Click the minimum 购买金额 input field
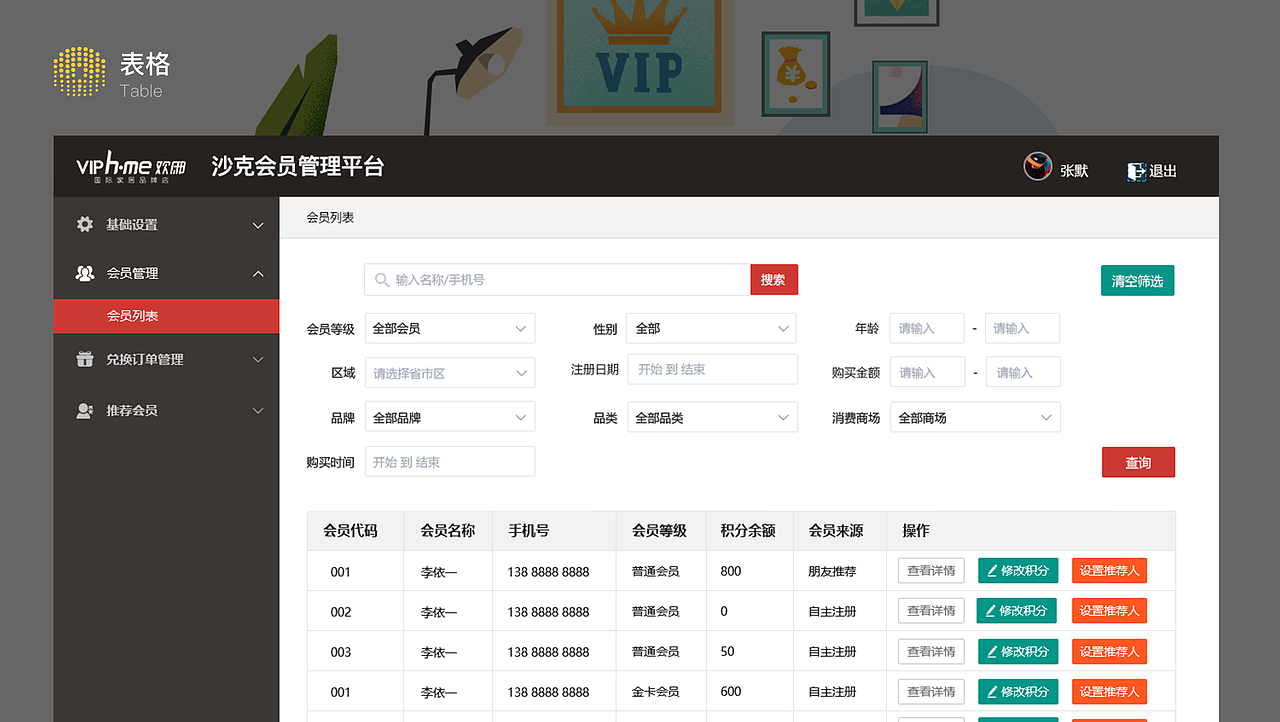The image size is (1280, 722). (x=927, y=372)
